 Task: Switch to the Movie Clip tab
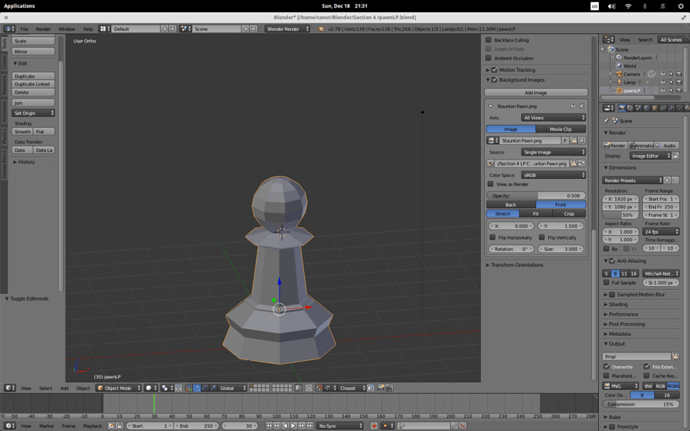point(561,129)
